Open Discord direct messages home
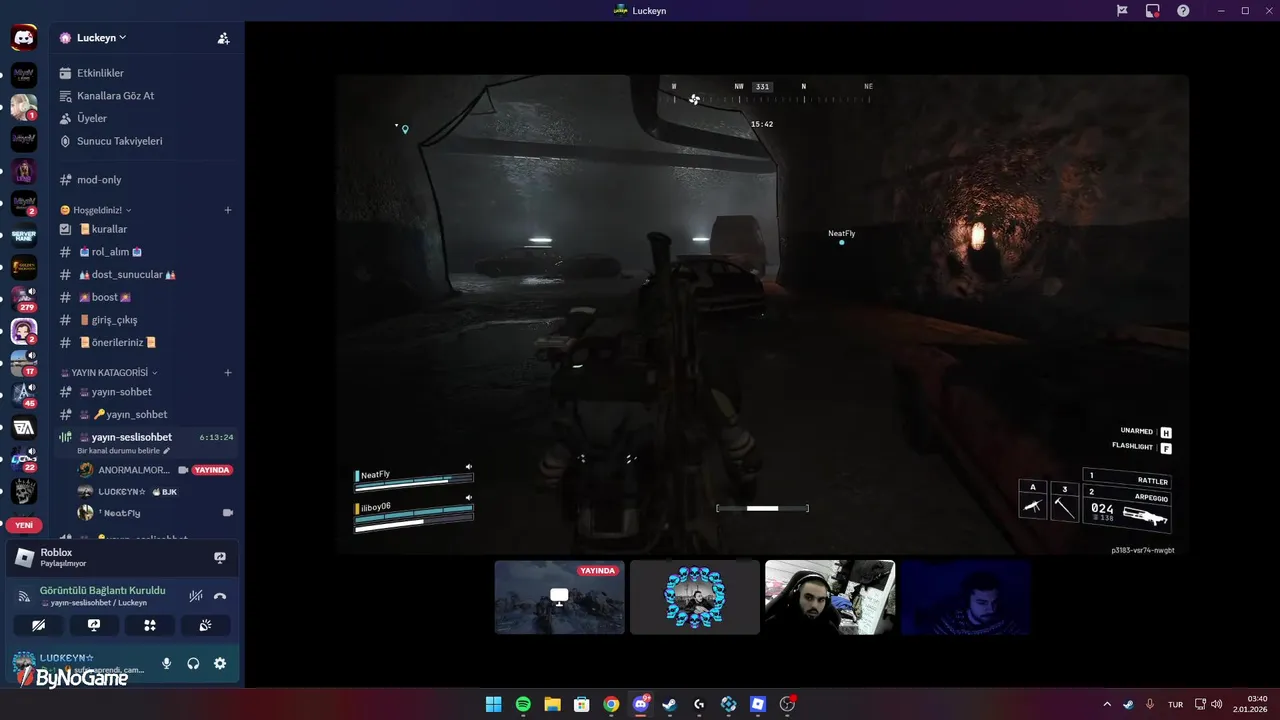Image resolution: width=1280 pixels, height=720 pixels. pos(24,38)
